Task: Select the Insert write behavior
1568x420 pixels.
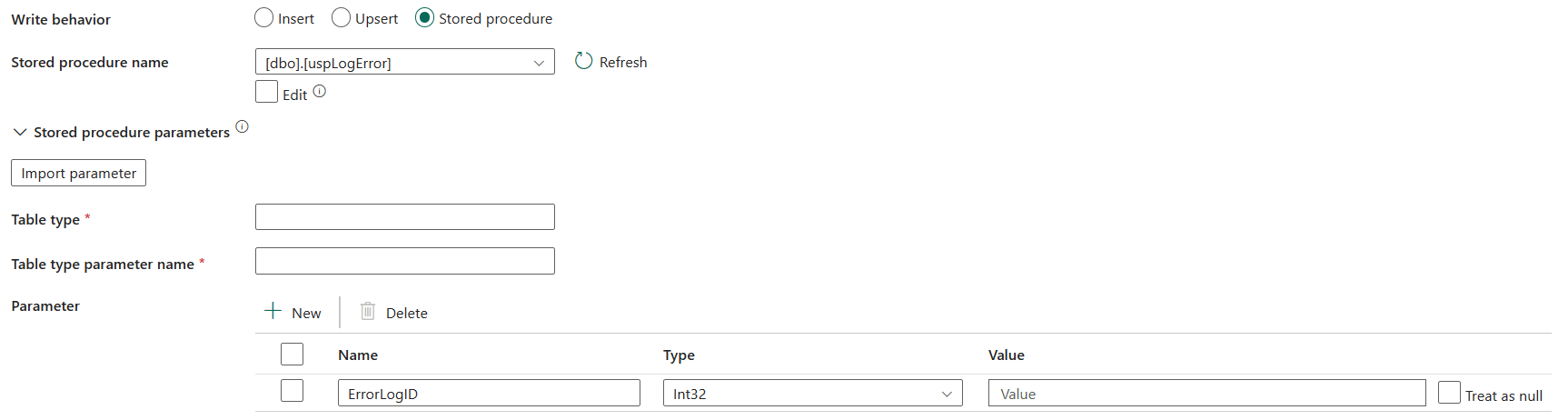Action: [264, 18]
